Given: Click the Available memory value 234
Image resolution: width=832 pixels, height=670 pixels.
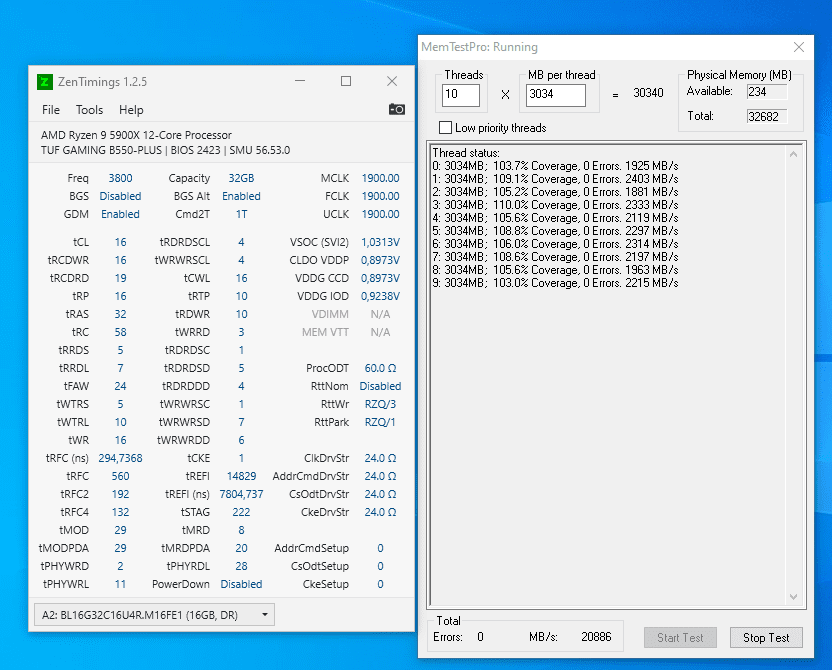Looking at the screenshot, I should click(767, 92).
